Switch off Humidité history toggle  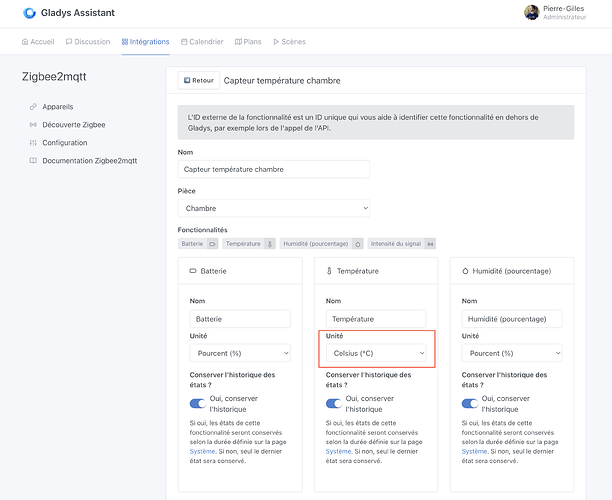point(471,404)
